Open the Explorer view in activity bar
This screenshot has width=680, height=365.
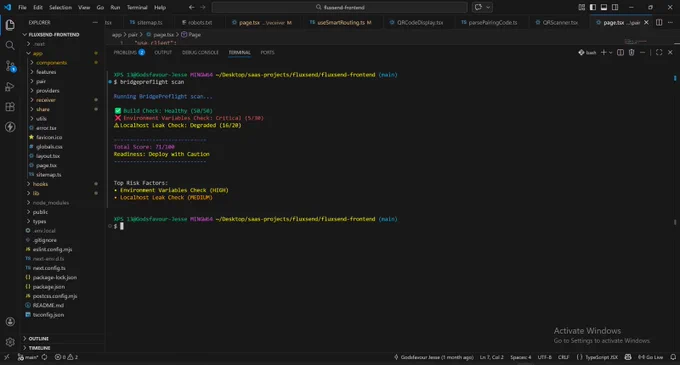[x=10, y=25]
